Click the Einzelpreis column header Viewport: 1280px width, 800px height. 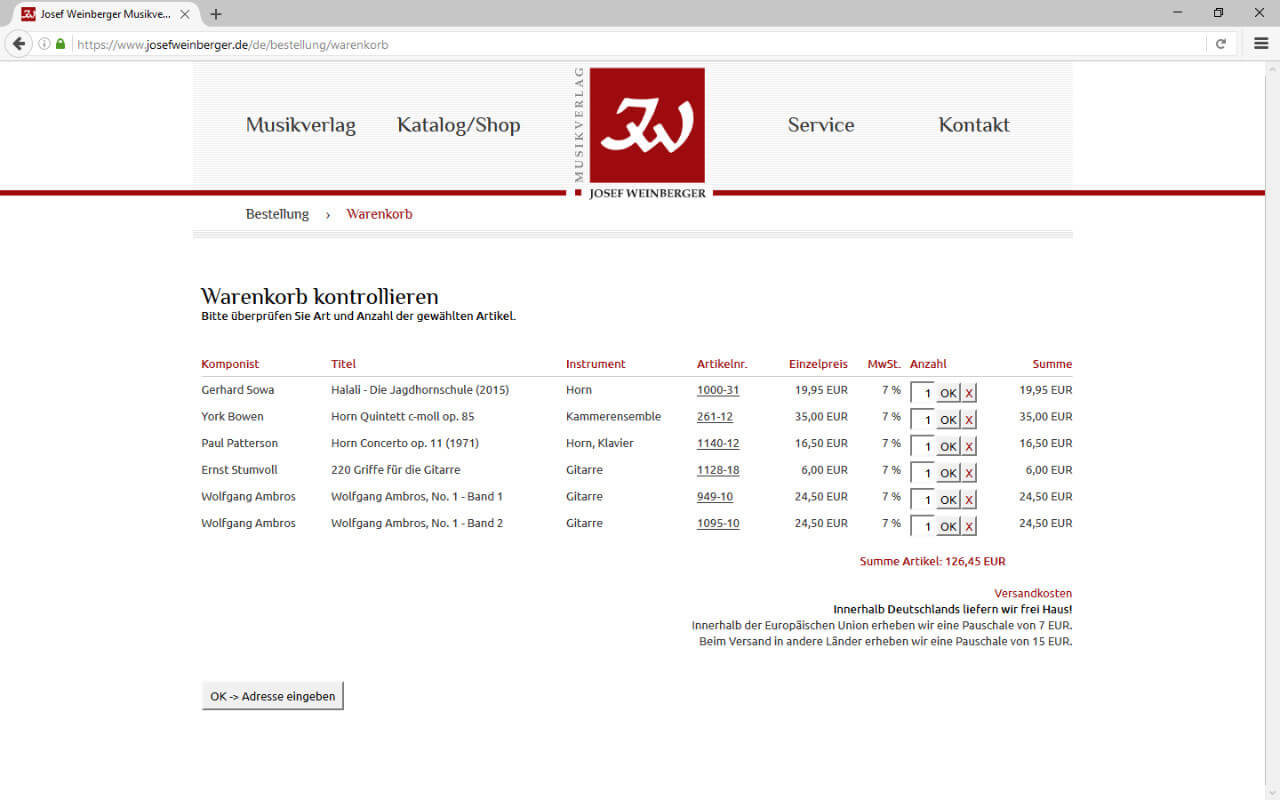(x=818, y=364)
